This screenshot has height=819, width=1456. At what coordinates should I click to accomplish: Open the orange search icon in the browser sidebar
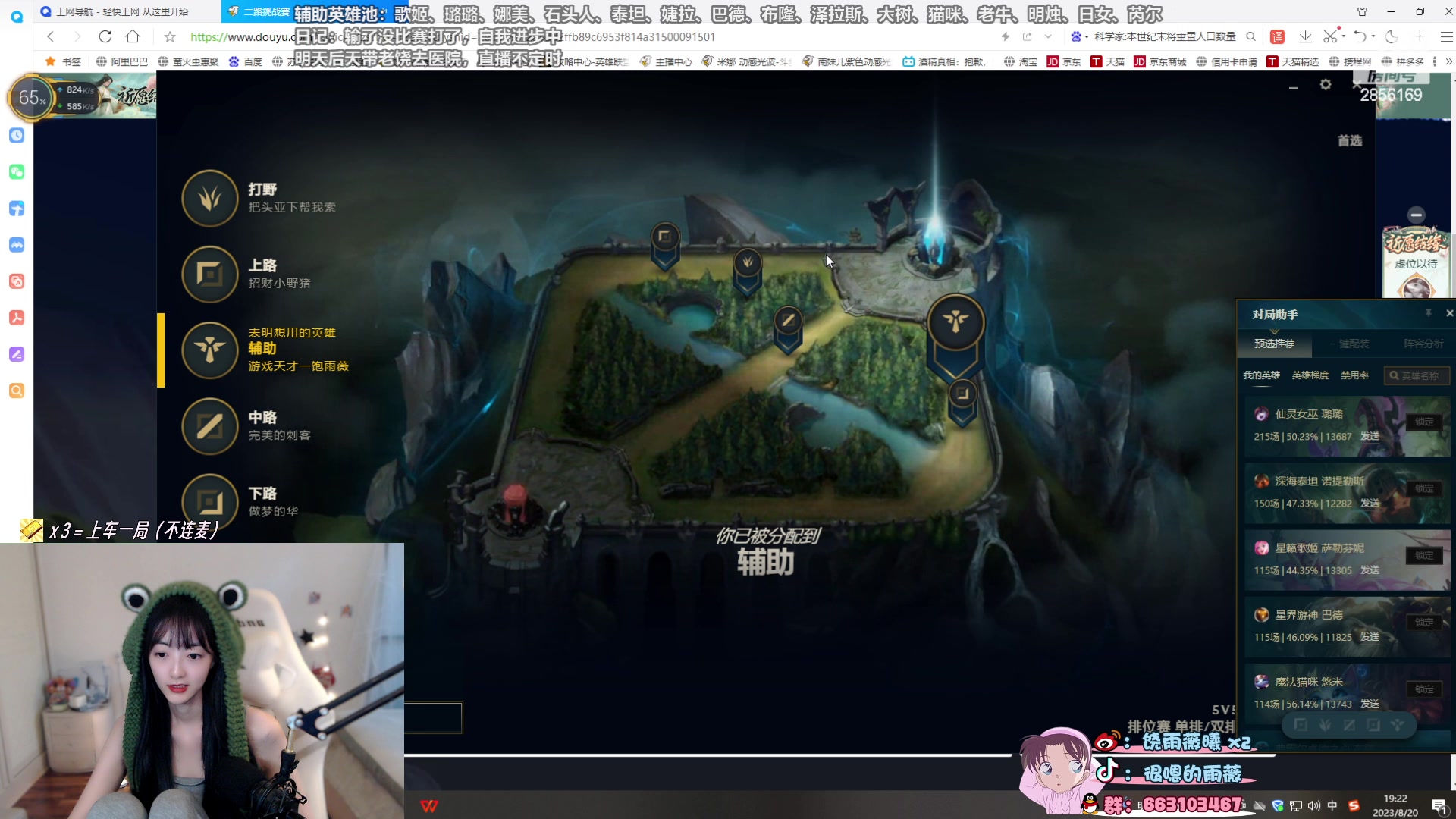17,391
